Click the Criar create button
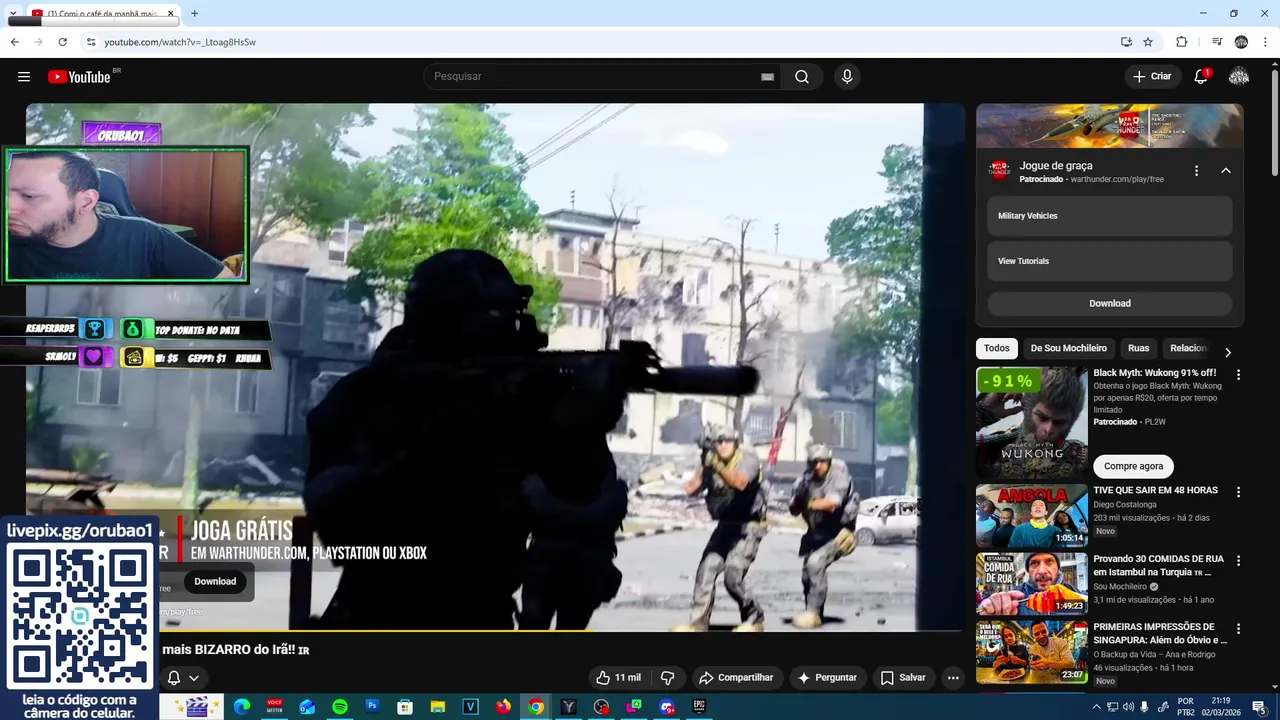Image resolution: width=1280 pixels, height=720 pixels. coord(1151,77)
